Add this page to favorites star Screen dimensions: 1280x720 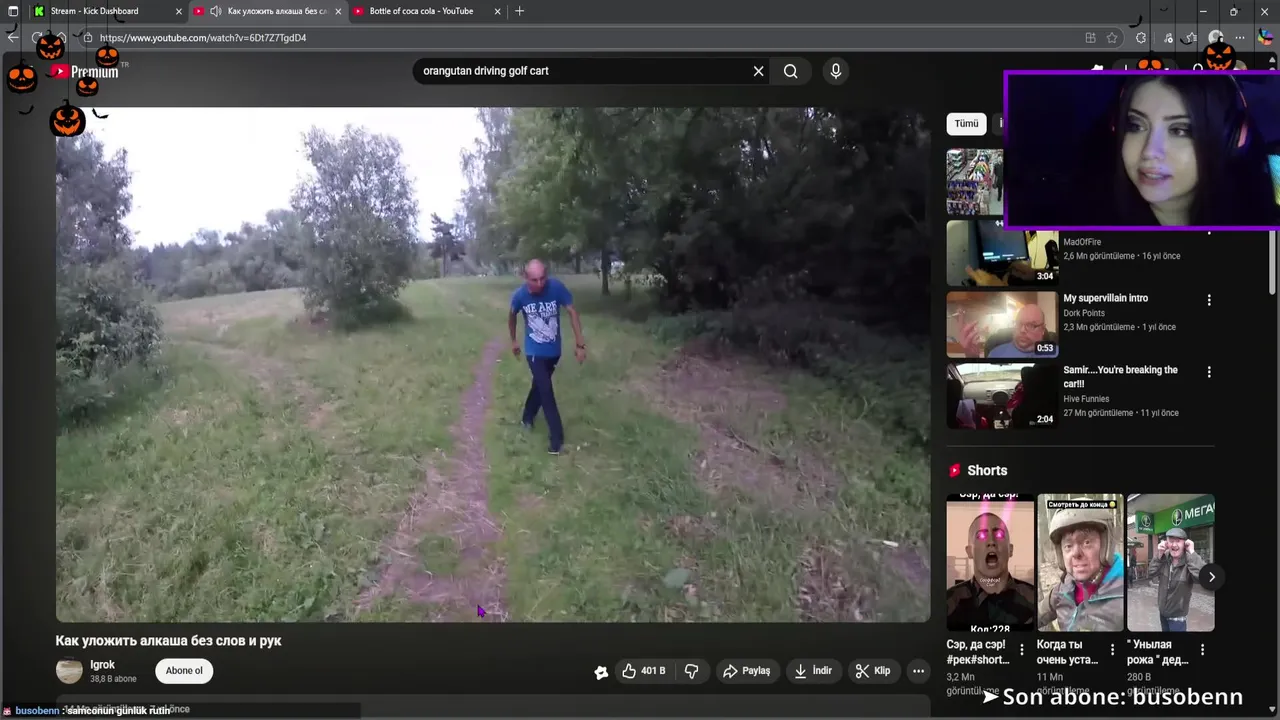(1112, 38)
